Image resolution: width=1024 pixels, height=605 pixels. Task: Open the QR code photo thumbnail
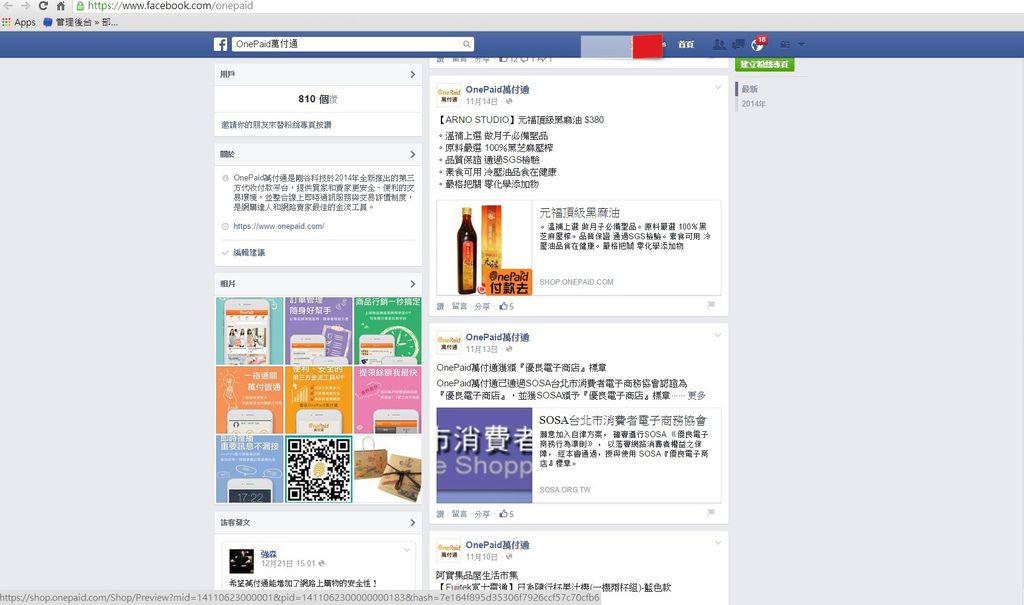(x=319, y=469)
